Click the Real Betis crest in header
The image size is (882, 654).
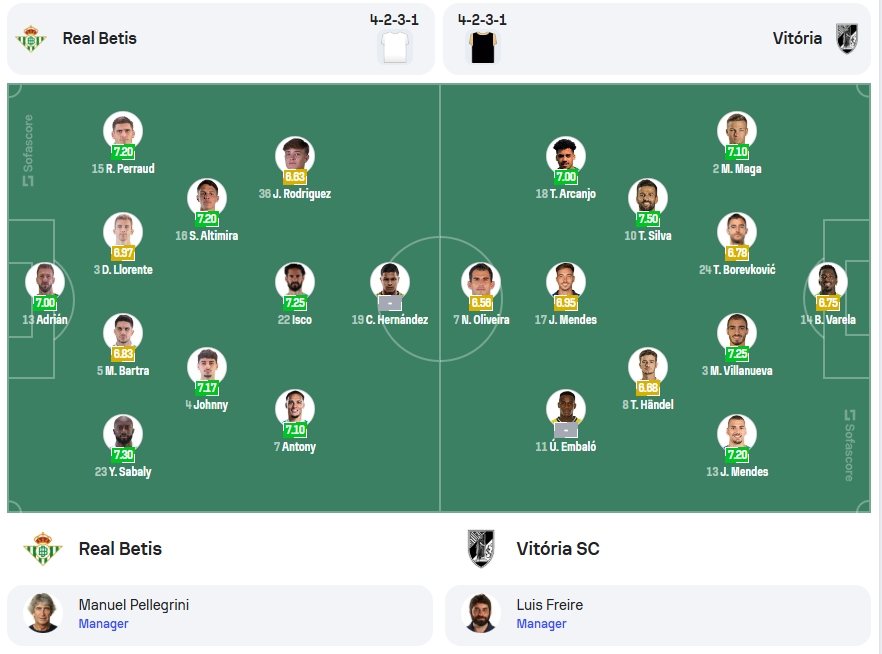(x=31, y=39)
